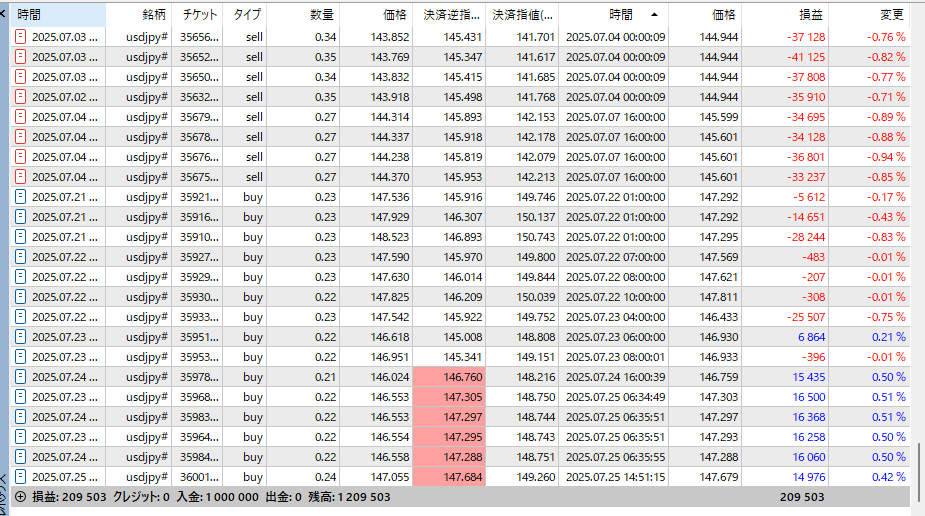Click buy deal icon for ticket 35978

(x=20, y=377)
